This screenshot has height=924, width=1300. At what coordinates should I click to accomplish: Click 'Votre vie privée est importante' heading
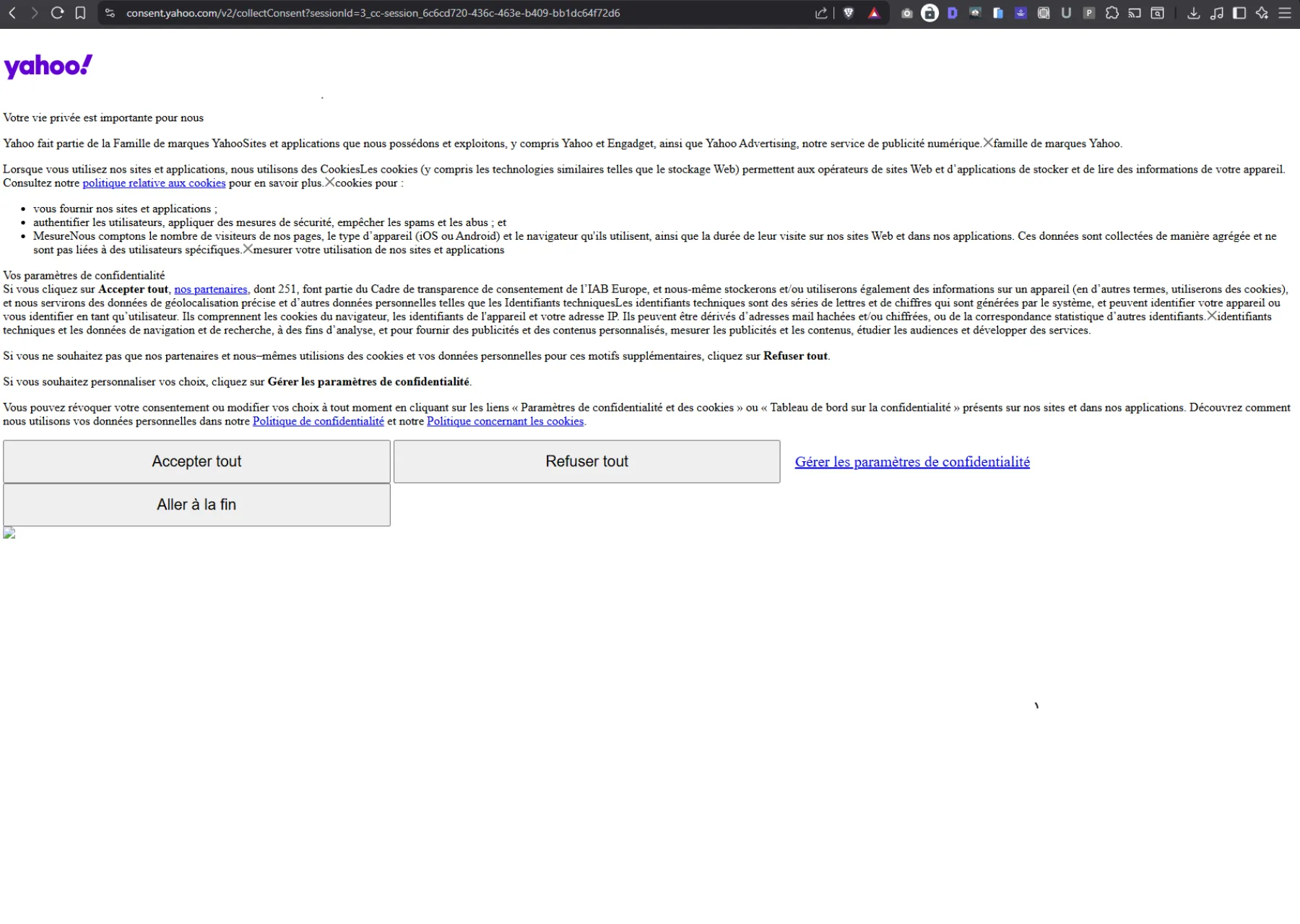coord(103,118)
